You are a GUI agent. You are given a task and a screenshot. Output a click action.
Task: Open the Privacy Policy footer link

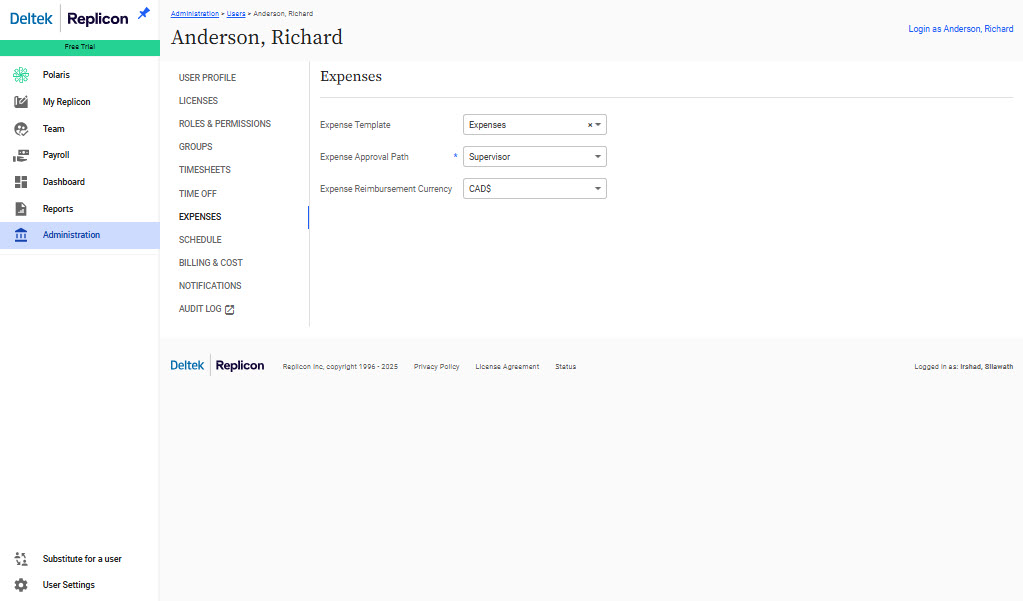coord(436,367)
